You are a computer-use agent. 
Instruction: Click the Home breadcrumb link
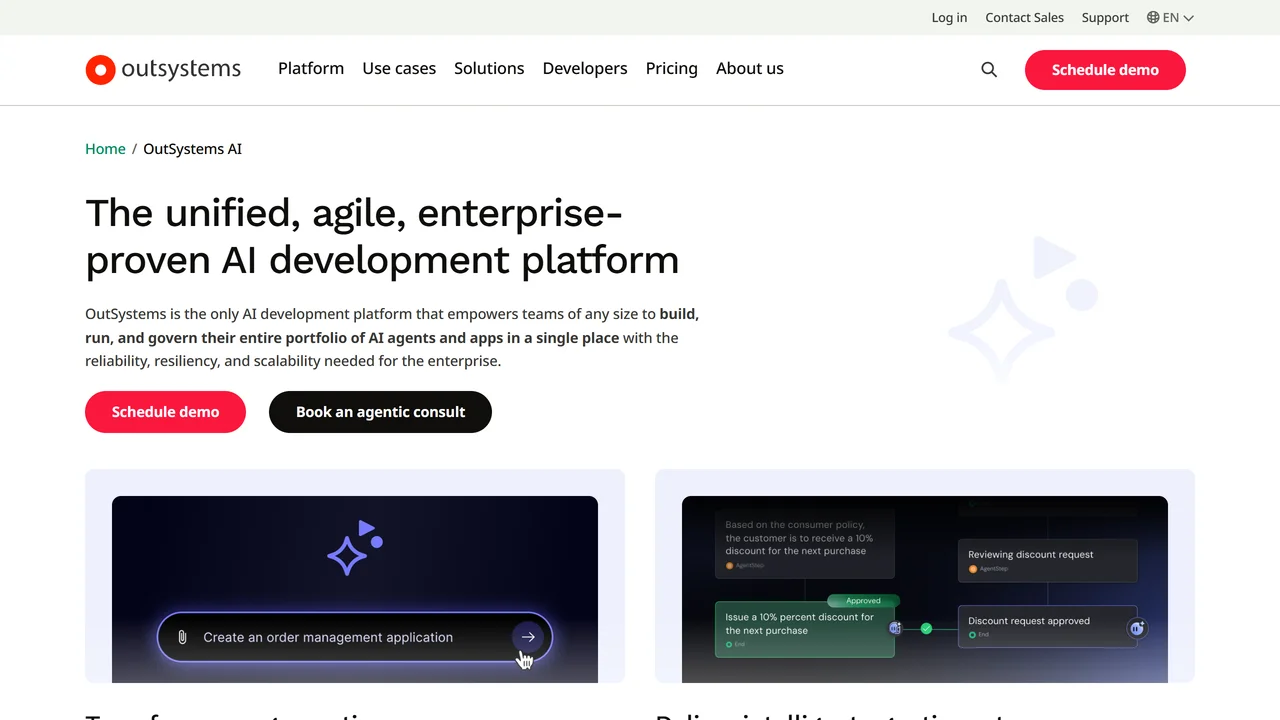pos(105,149)
